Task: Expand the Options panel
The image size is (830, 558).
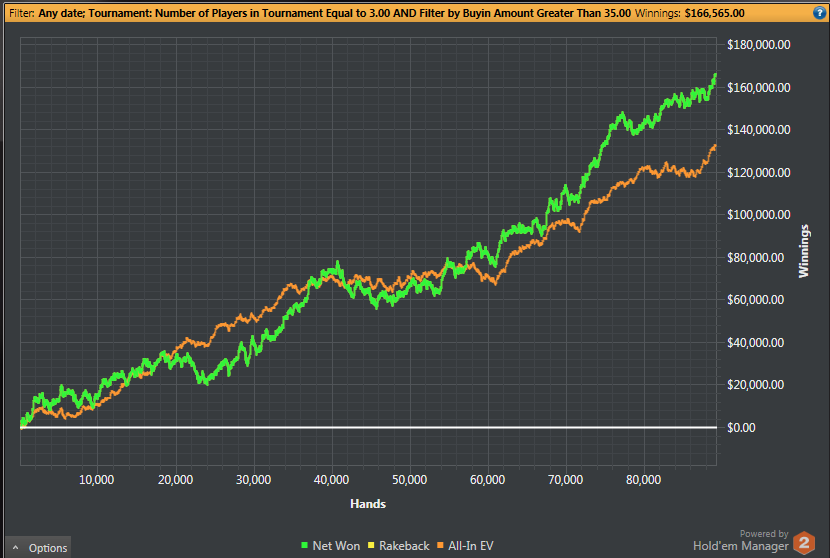Action: pyautogui.click(x=39, y=547)
